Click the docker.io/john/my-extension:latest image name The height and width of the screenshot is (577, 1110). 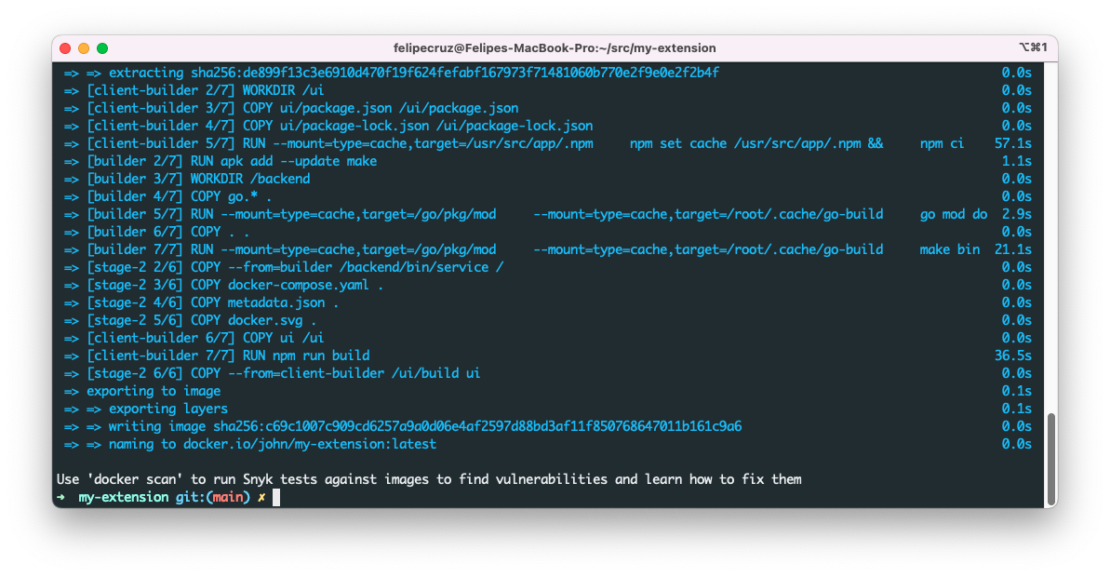tap(309, 444)
